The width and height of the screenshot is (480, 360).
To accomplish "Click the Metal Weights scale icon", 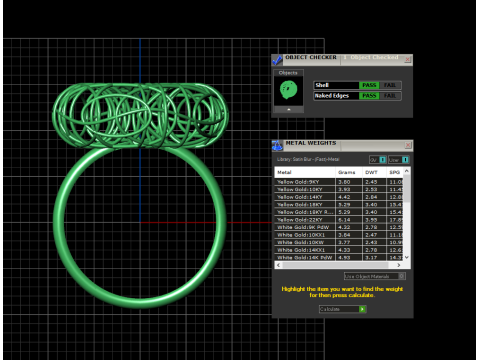I will click(277, 145).
